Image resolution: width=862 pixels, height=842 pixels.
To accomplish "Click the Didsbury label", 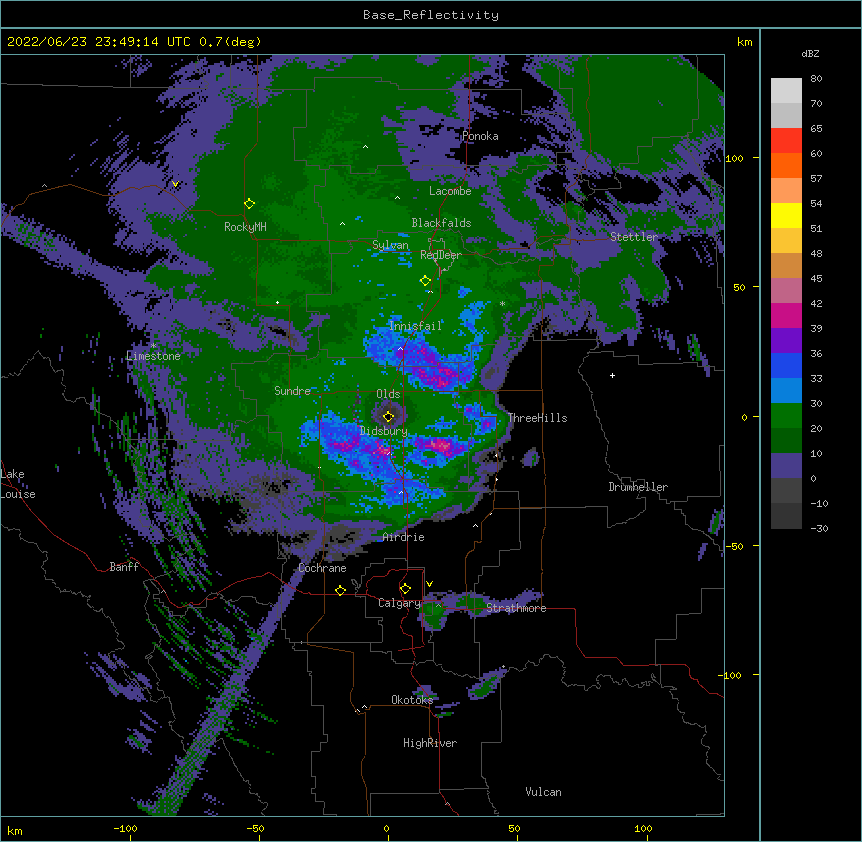I will pos(383,431).
